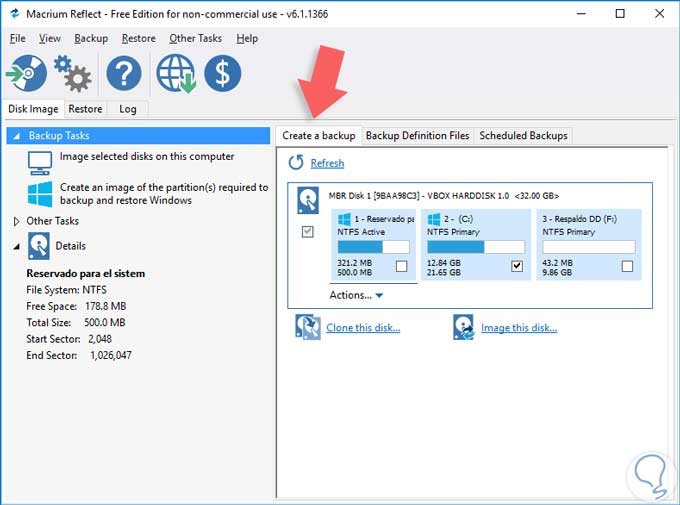Collapse the Details section triangle
This screenshot has width=680, height=505.
pyautogui.click(x=16, y=246)
